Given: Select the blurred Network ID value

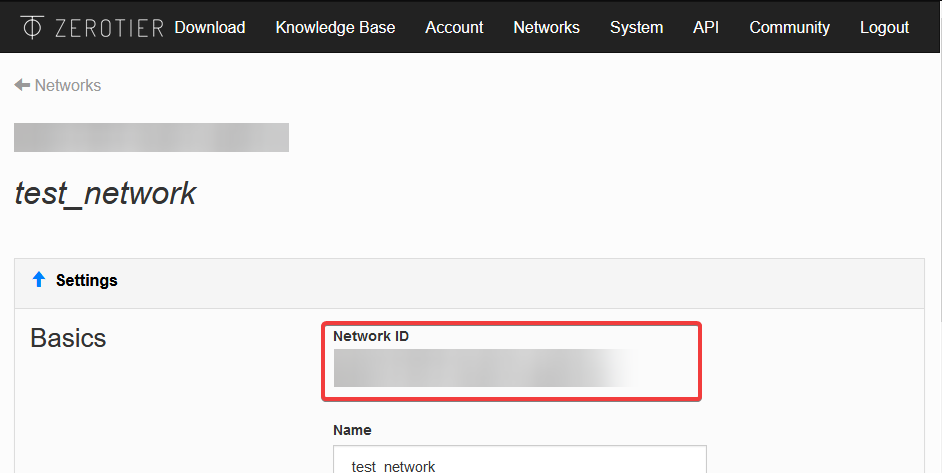Looking at the screenshot, I should point(484,368).
